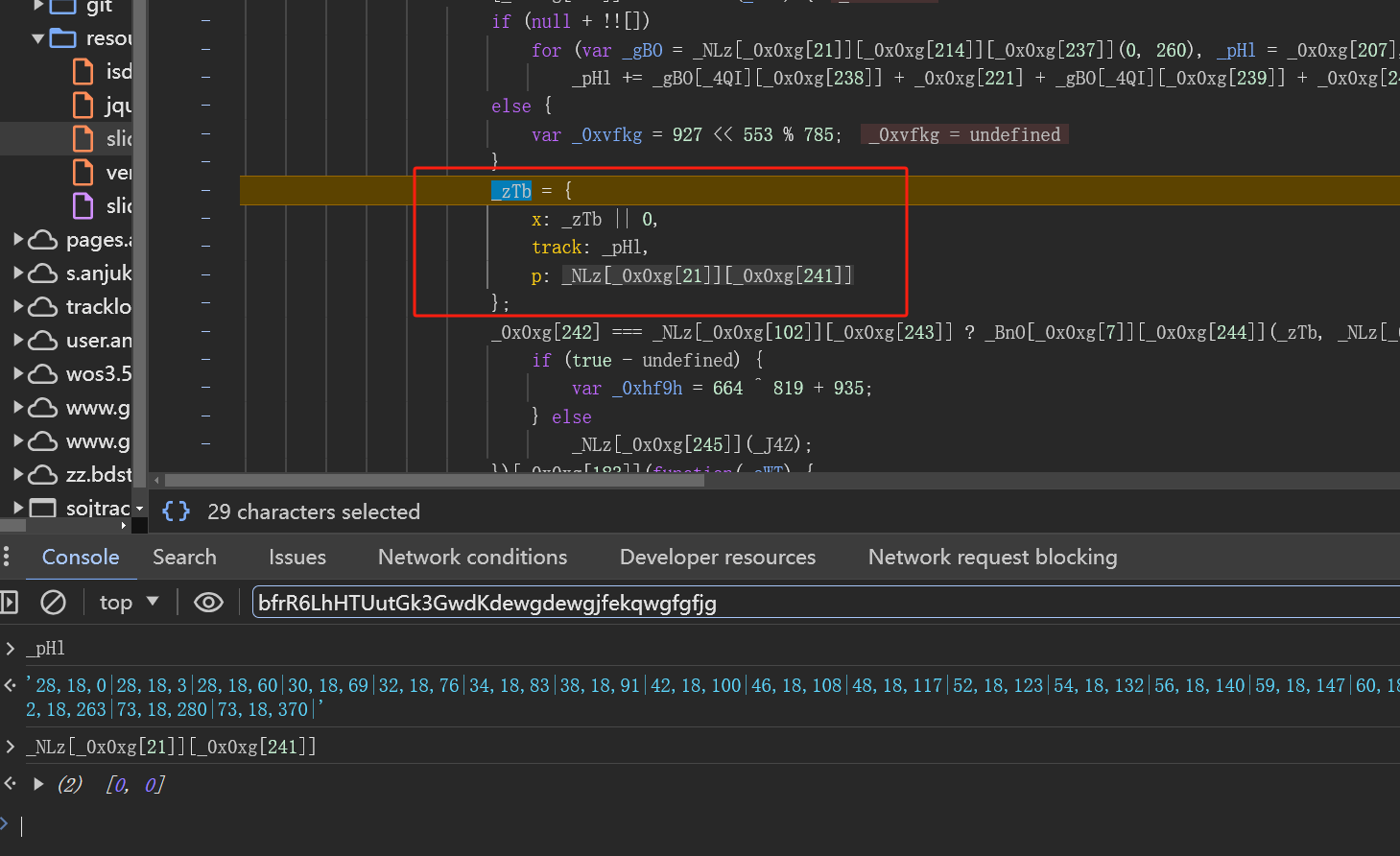Open the isd file in the tree
Screen dimensions: 1400x856
tap(119, 72)
